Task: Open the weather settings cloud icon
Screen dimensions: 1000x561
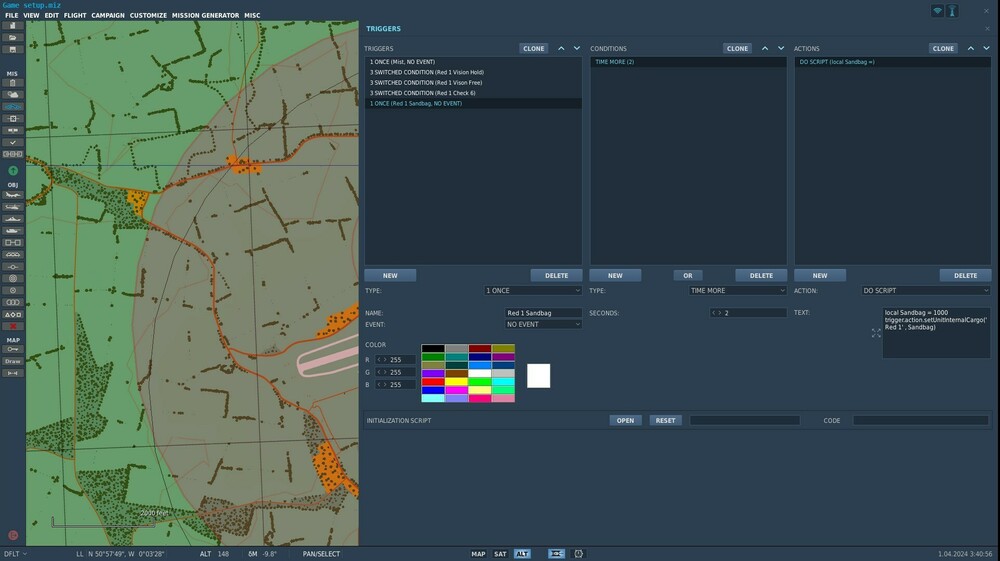Action: (13, 94)
